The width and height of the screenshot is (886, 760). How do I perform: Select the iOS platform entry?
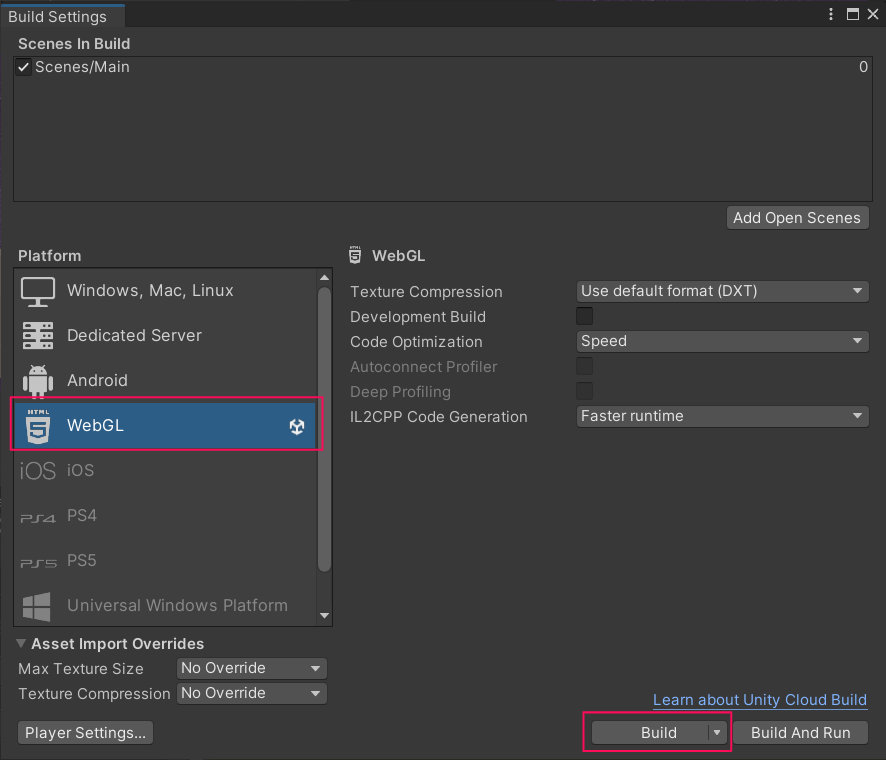[x=164, y=471]
